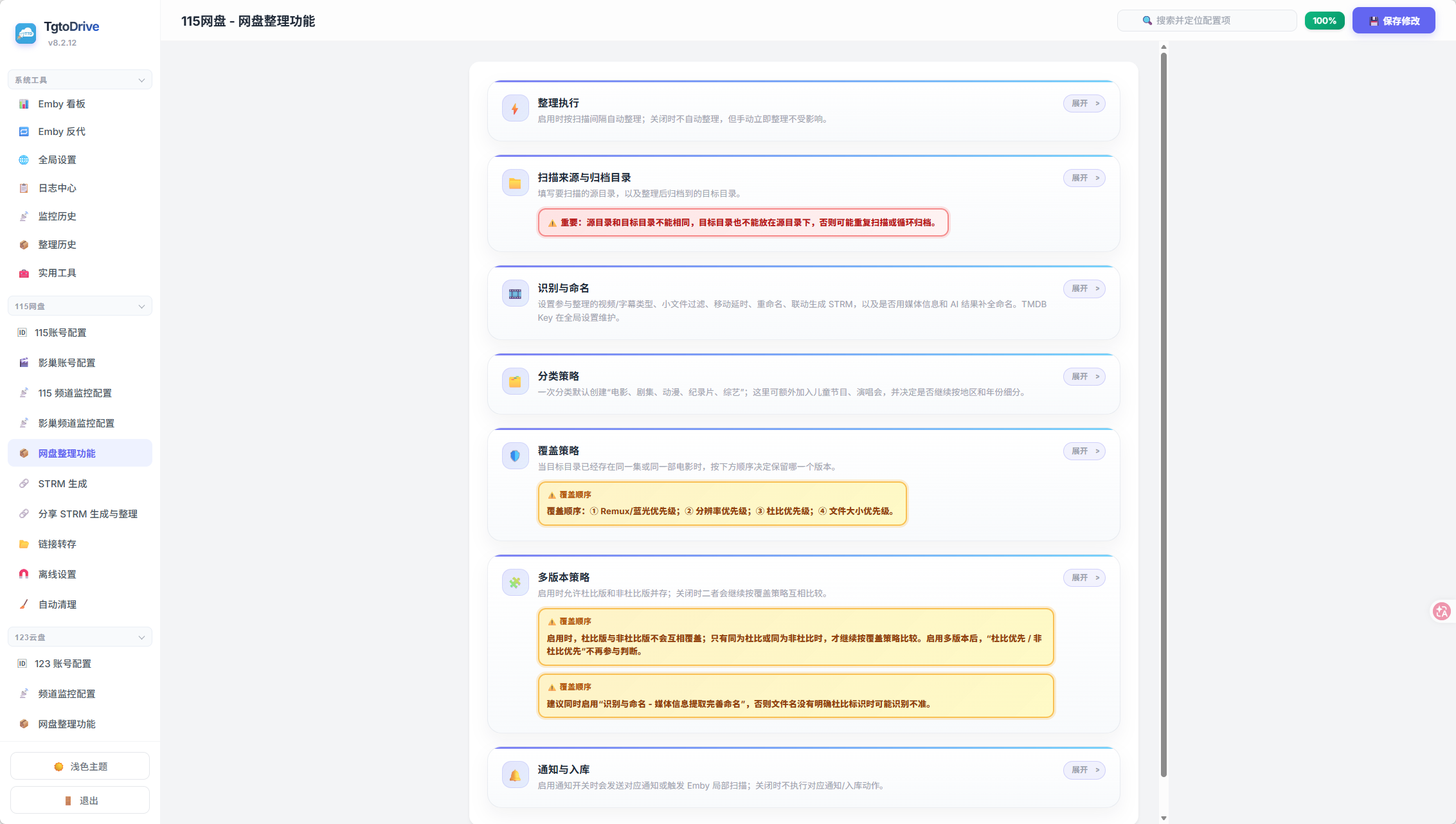
Task: Click the 100% zoom badge
Action: (1324, 21)
